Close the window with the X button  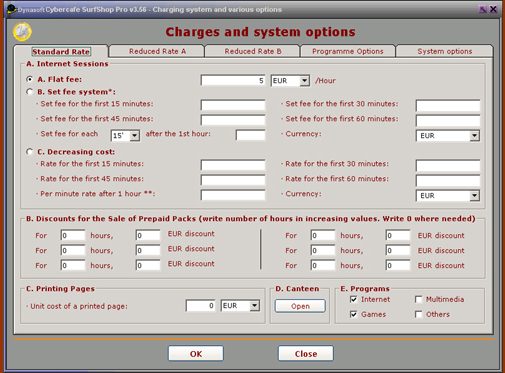(493, 9)
